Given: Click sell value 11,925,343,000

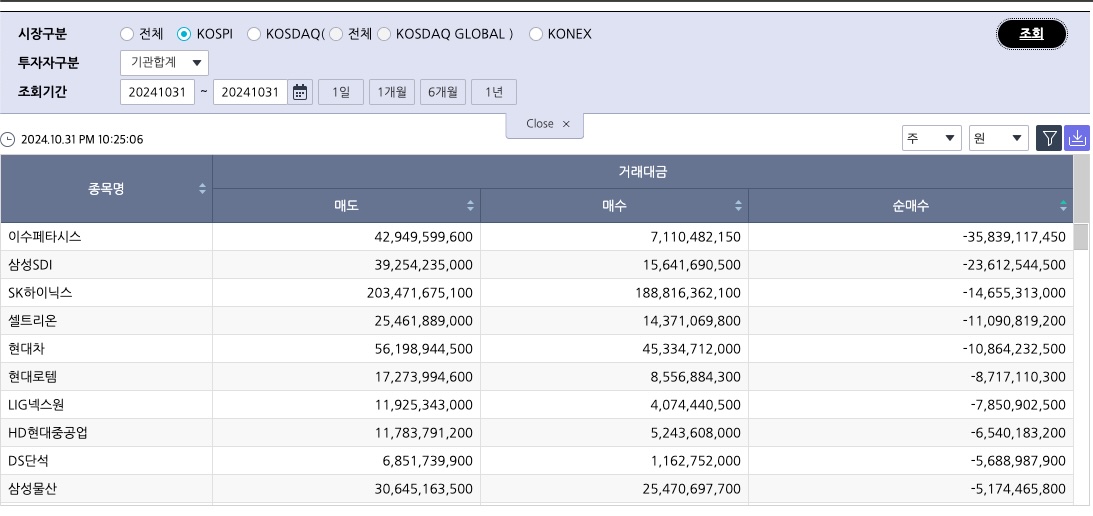Looking at the screenshot, I should click(423, 404).
